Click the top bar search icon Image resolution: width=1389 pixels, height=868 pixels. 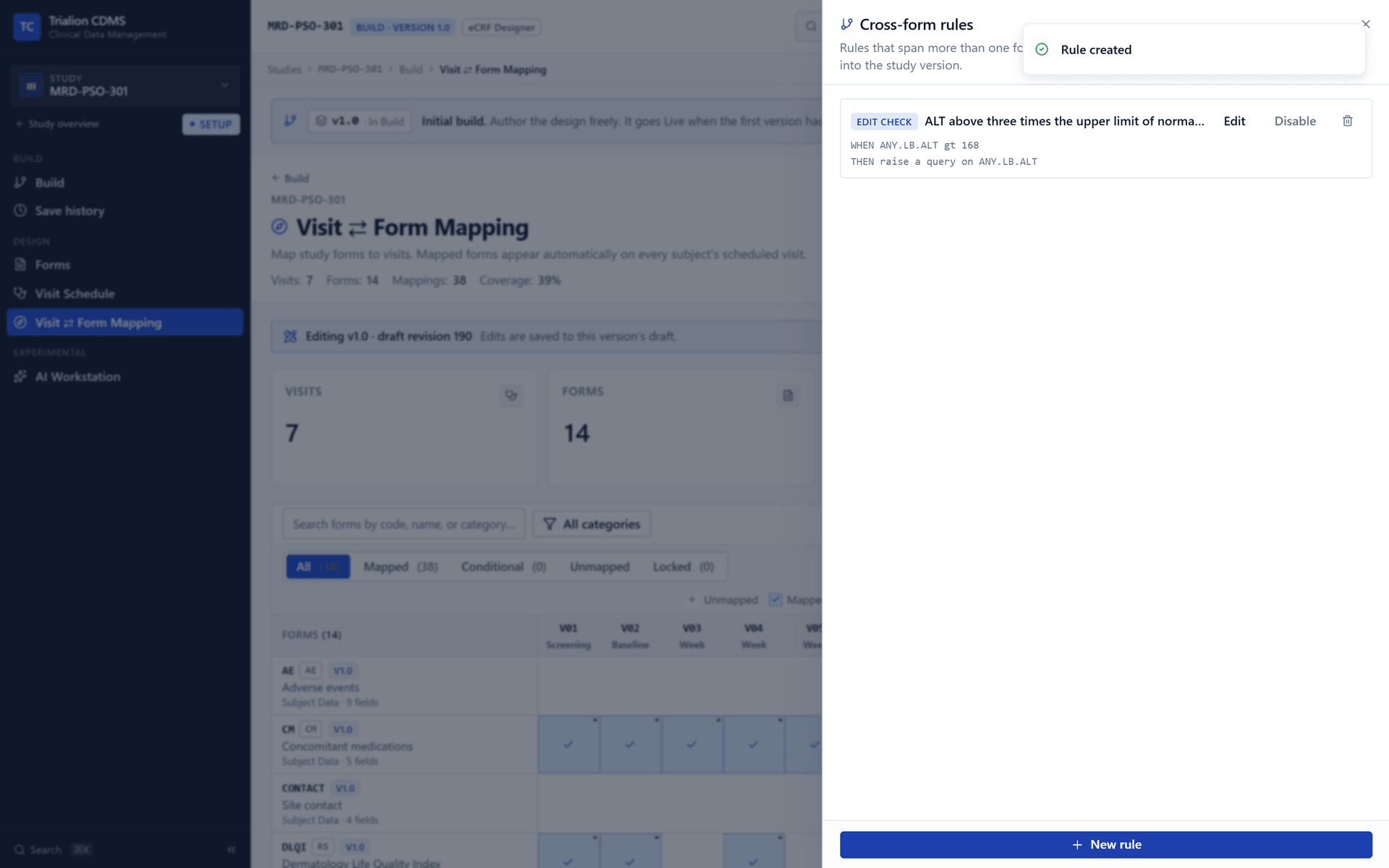click(810, 27)
